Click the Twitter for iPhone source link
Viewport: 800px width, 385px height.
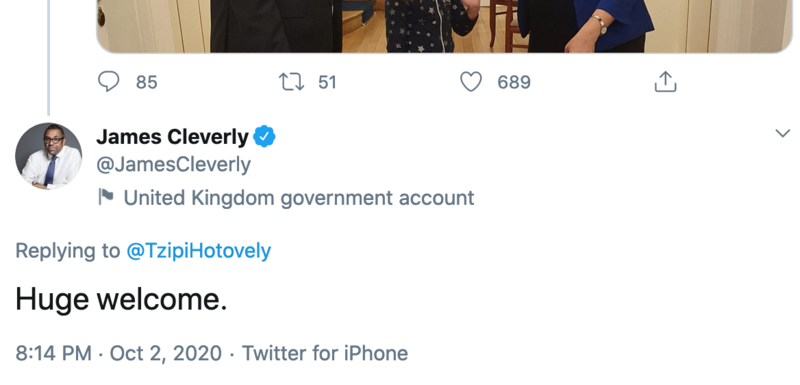pyautogui.click(x=325, y=353)
